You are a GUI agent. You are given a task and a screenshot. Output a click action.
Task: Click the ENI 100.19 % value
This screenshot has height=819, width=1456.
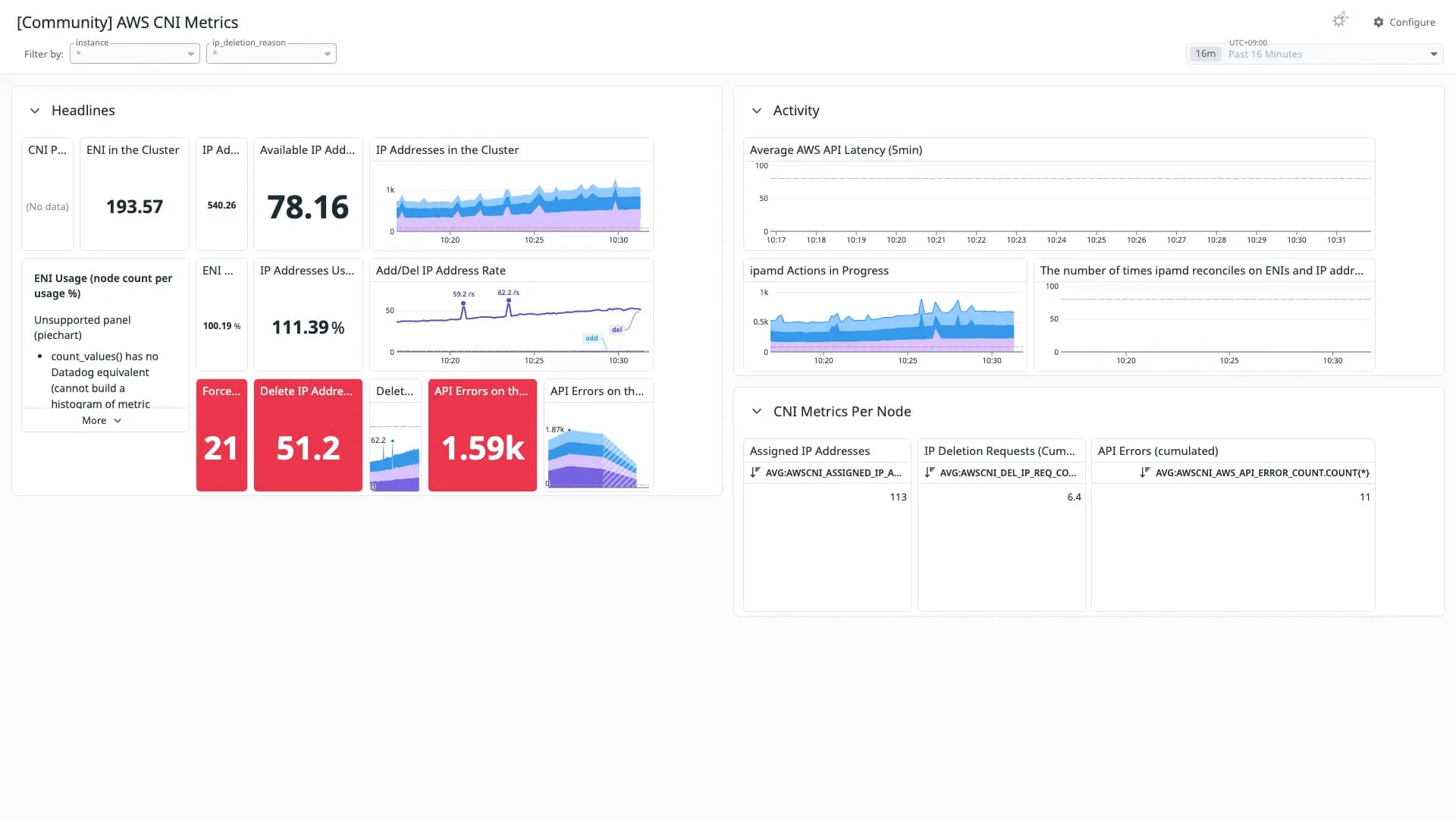pos(221,326)
